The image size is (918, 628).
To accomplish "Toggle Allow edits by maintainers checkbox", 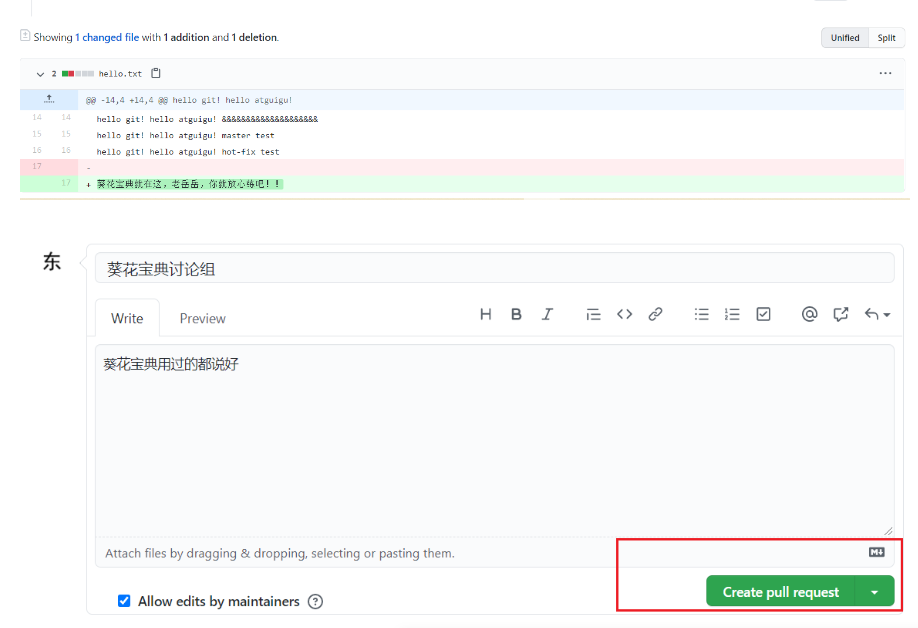I will pyautogui.click(x=124, y=600).
